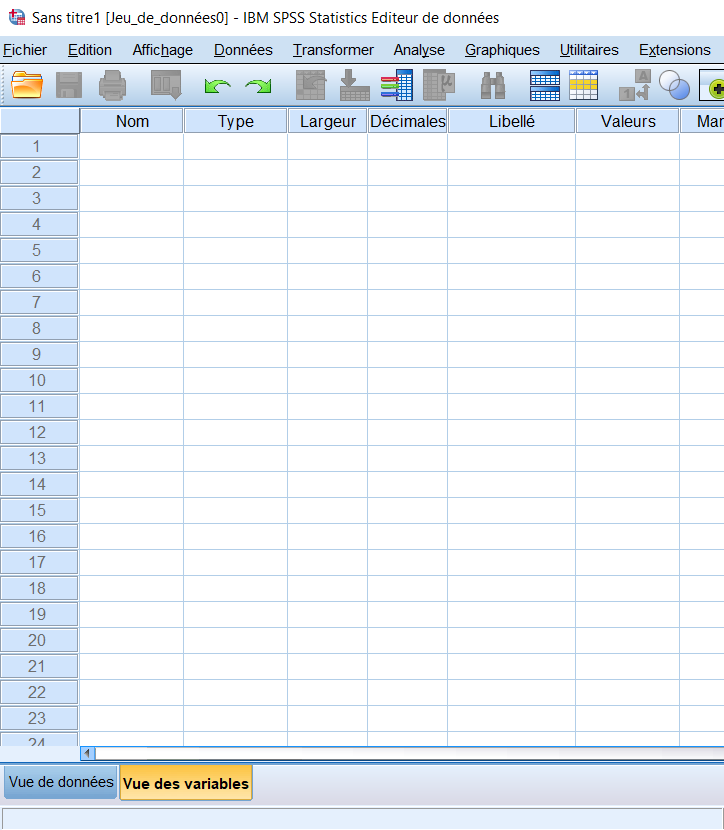Click the Value labels icon
Screen dimensions: 724x830
tap(635, 85)
